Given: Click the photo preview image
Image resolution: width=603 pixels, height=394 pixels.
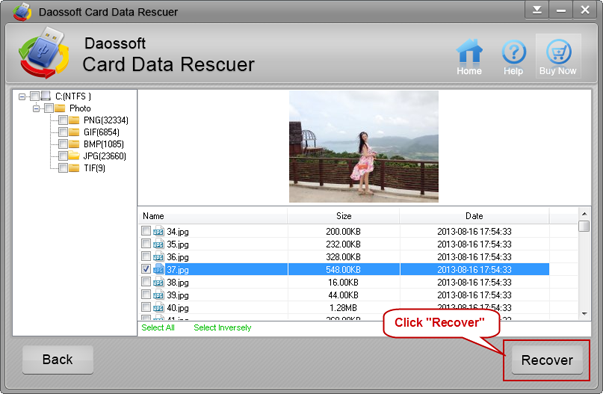Looking at the screenshot, I should point(364,147).
